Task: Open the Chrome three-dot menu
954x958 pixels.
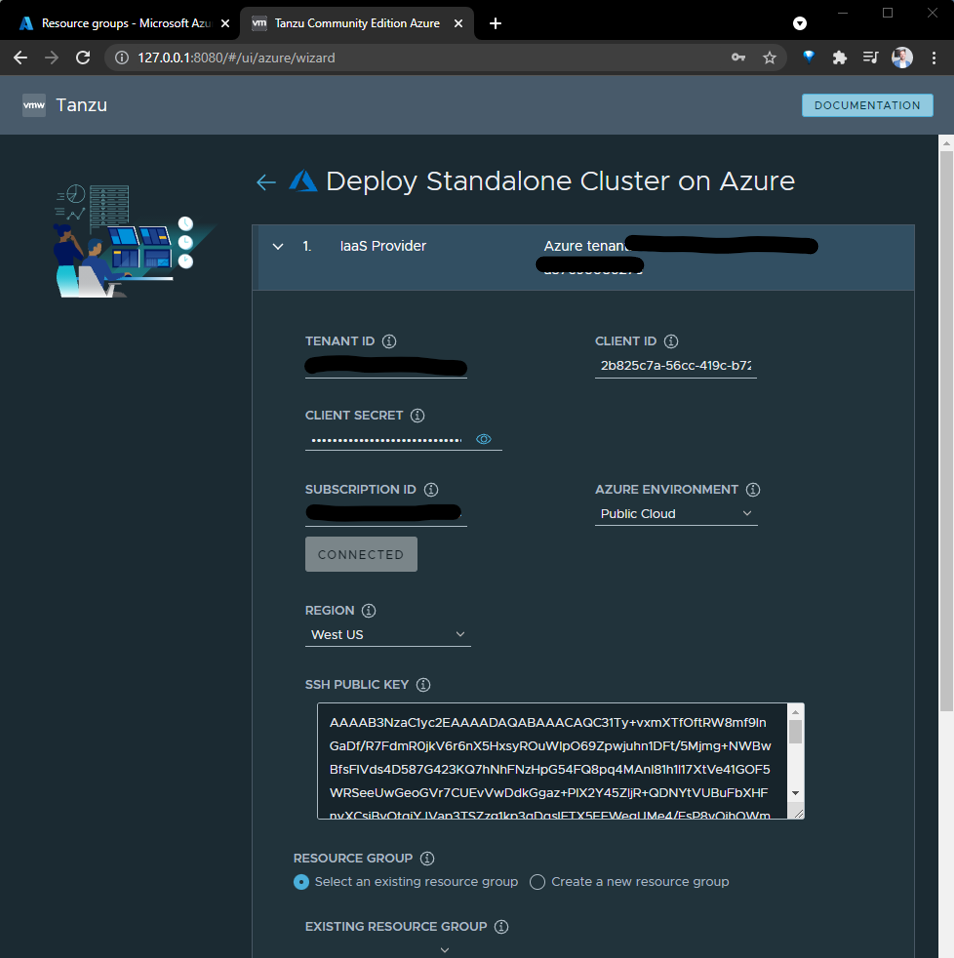Action: 934,58
